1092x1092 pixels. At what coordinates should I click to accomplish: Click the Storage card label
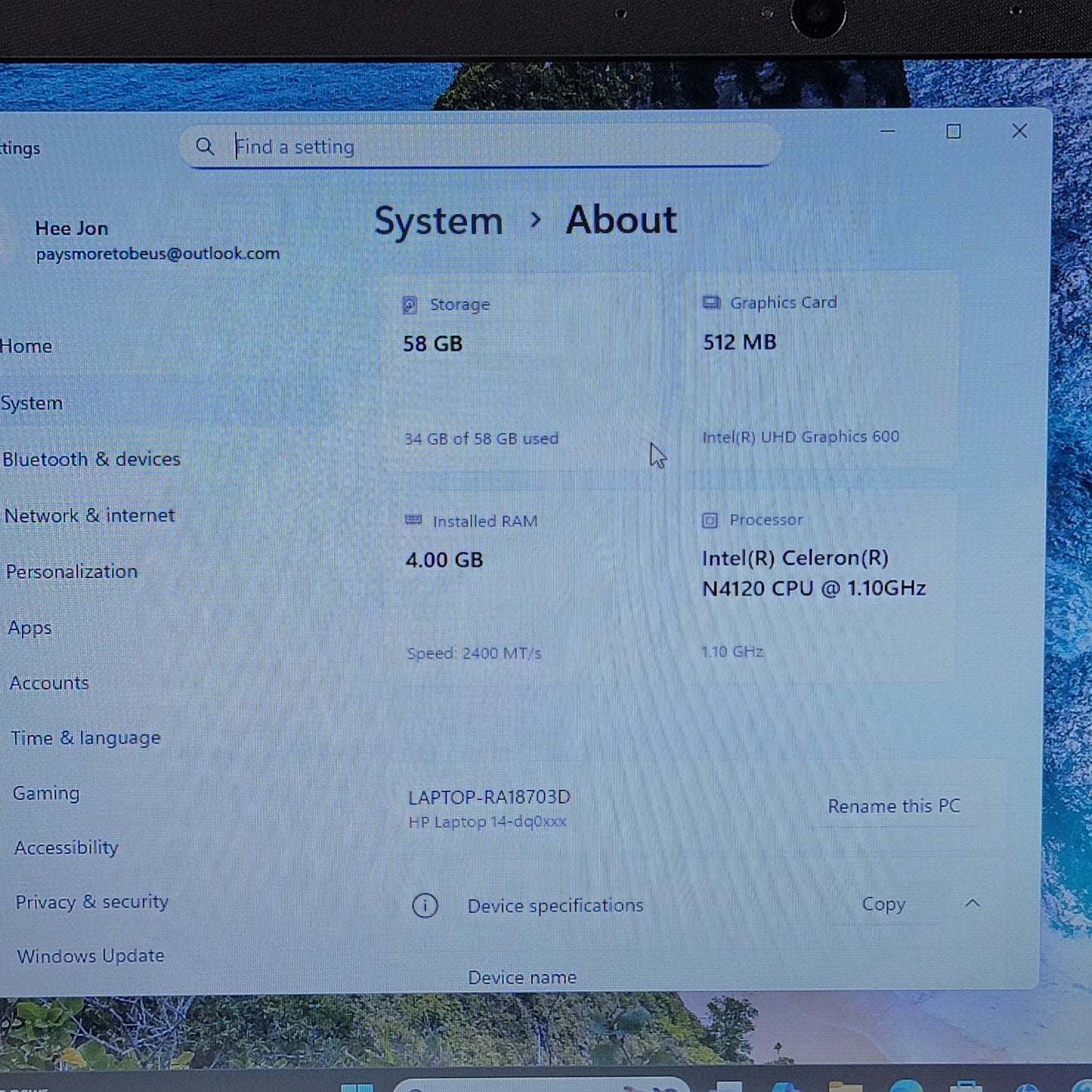[459, 305]
